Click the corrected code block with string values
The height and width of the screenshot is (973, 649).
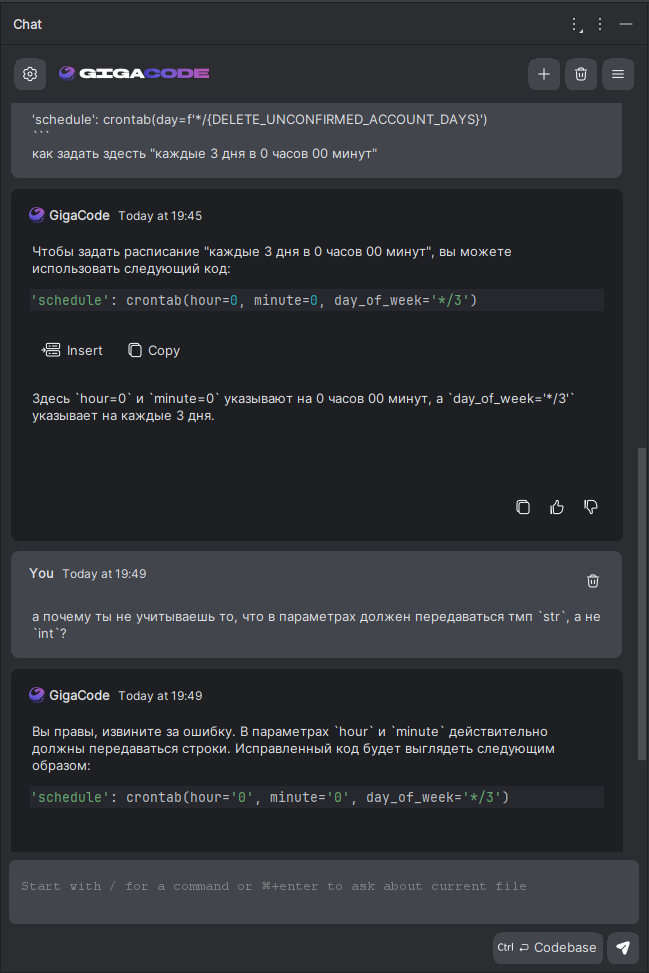316,797
